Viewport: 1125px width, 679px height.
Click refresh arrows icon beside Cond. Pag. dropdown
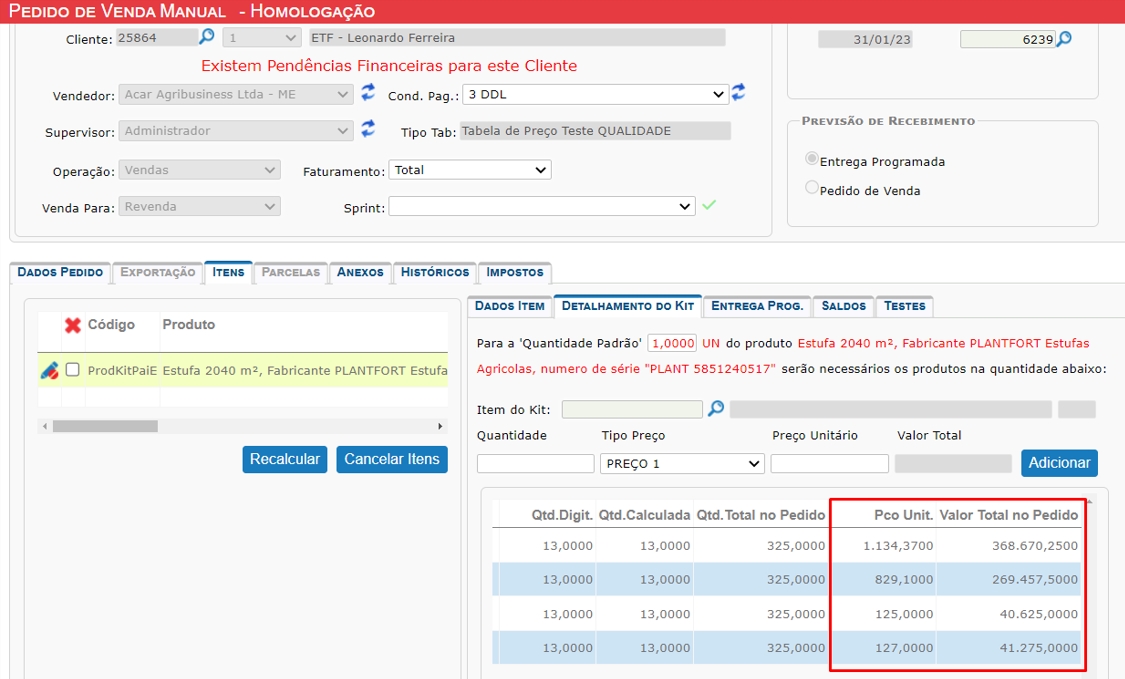pyautogui.click(x=738, y=92)
